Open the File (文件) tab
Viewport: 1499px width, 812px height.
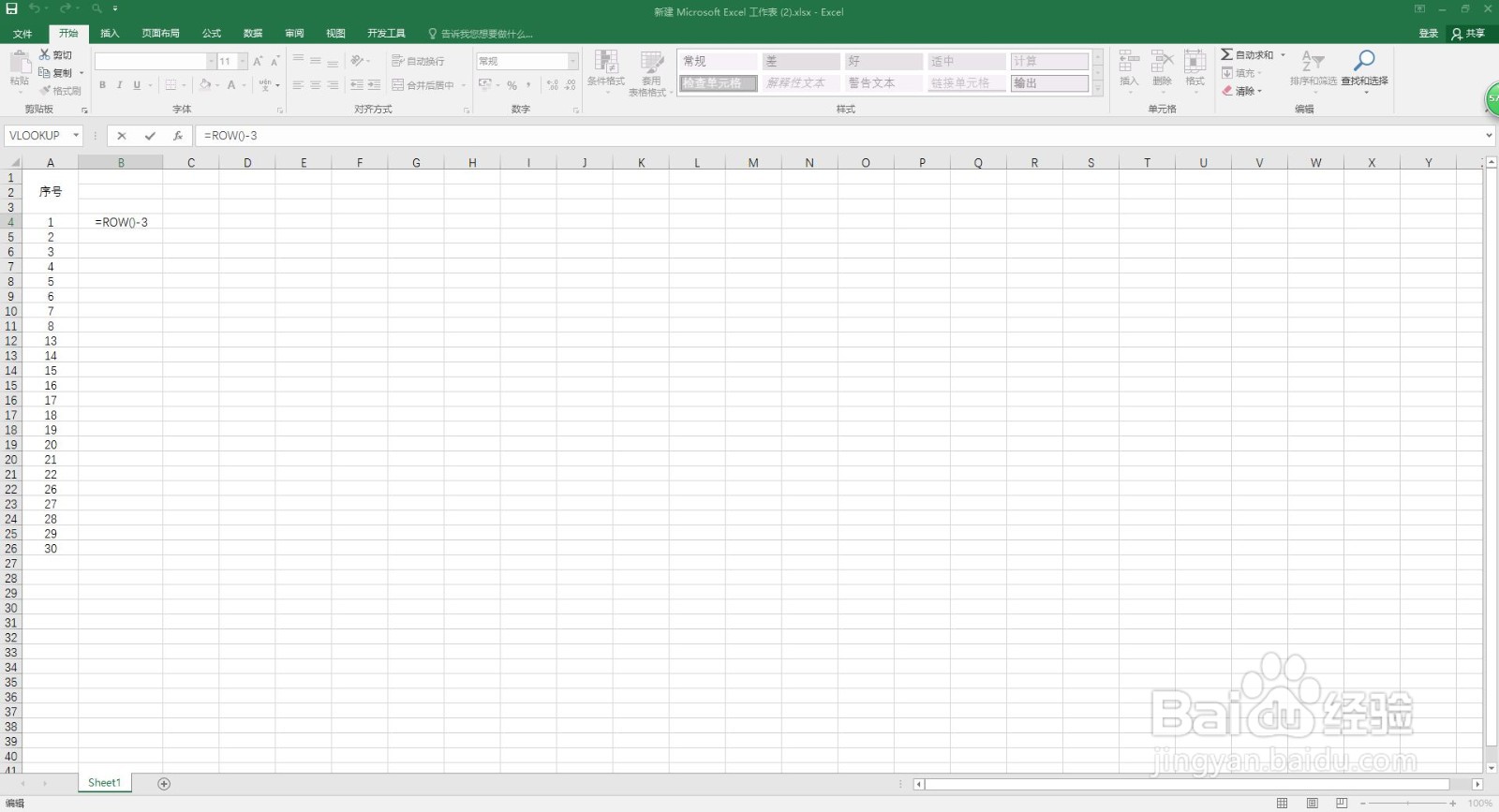[22, 33]
